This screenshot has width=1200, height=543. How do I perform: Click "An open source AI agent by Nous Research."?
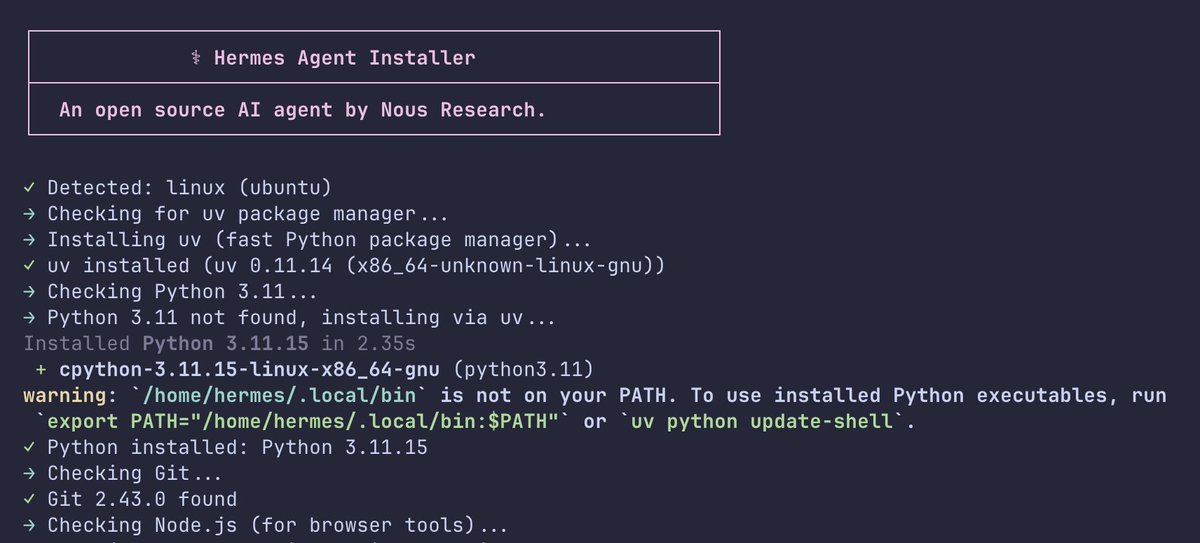(x=303, y=110)
